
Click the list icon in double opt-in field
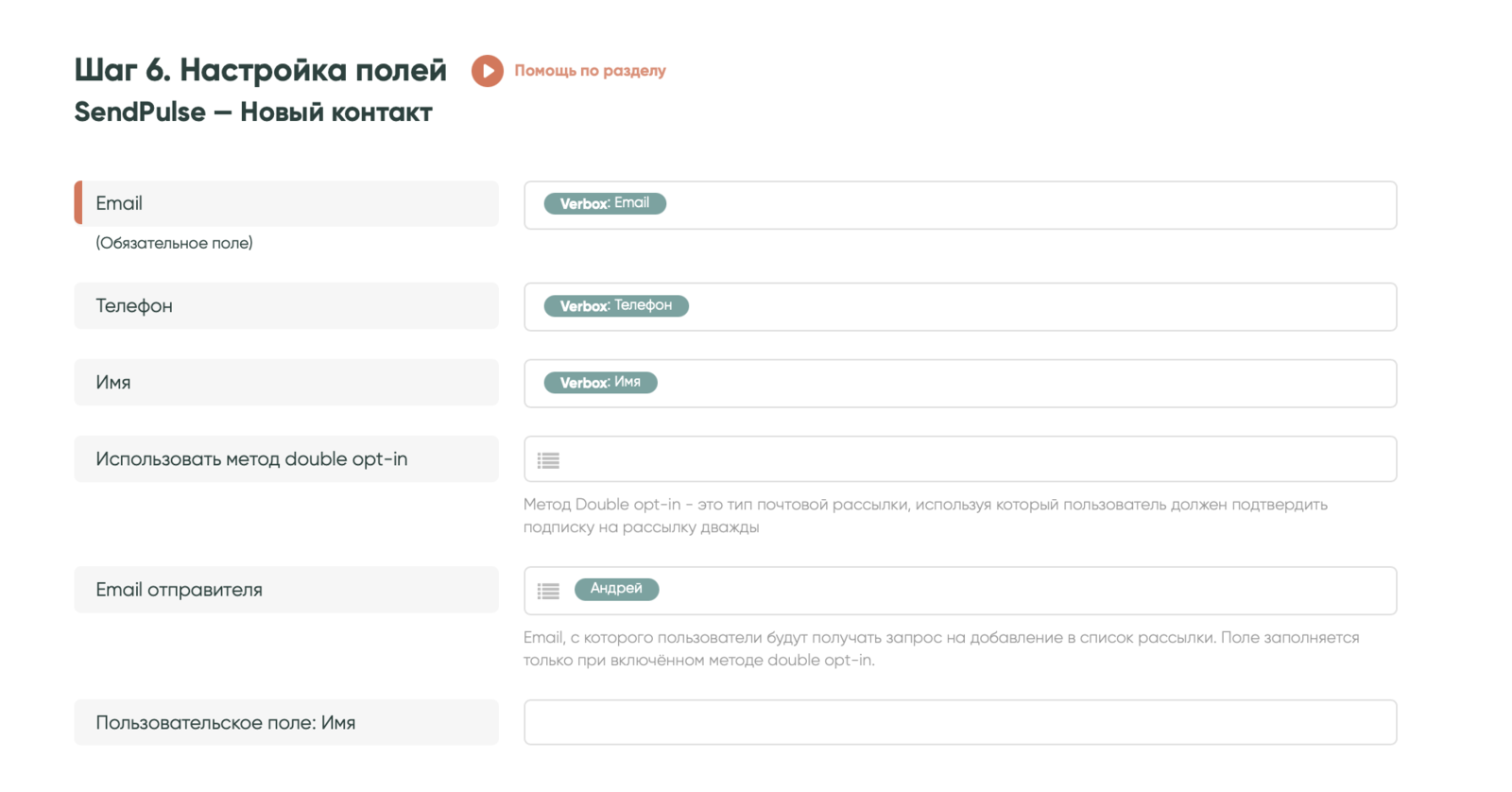coord(548,460)
